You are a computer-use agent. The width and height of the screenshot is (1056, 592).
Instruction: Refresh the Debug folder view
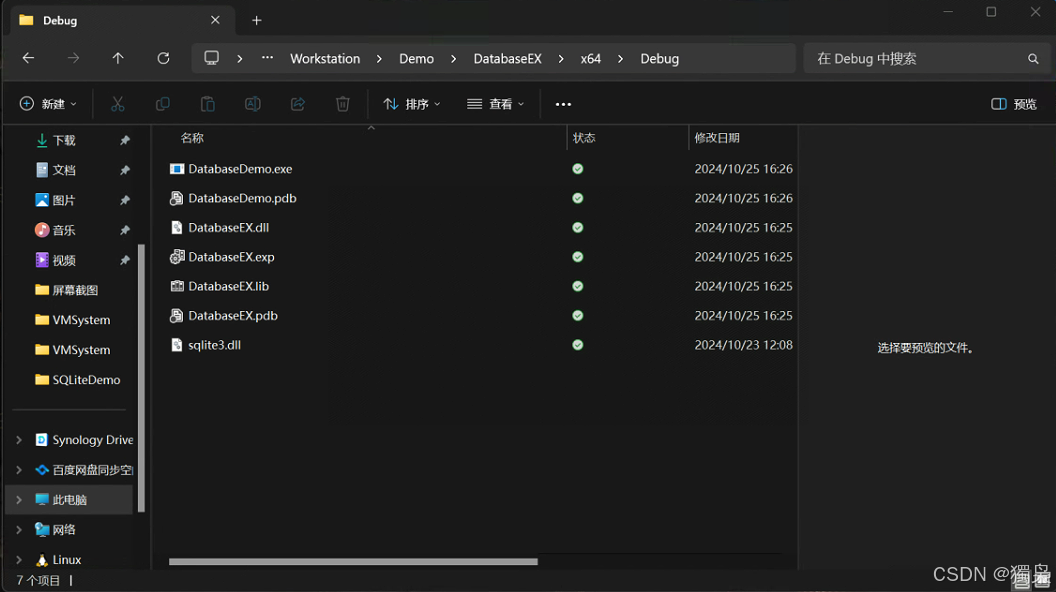163,58
